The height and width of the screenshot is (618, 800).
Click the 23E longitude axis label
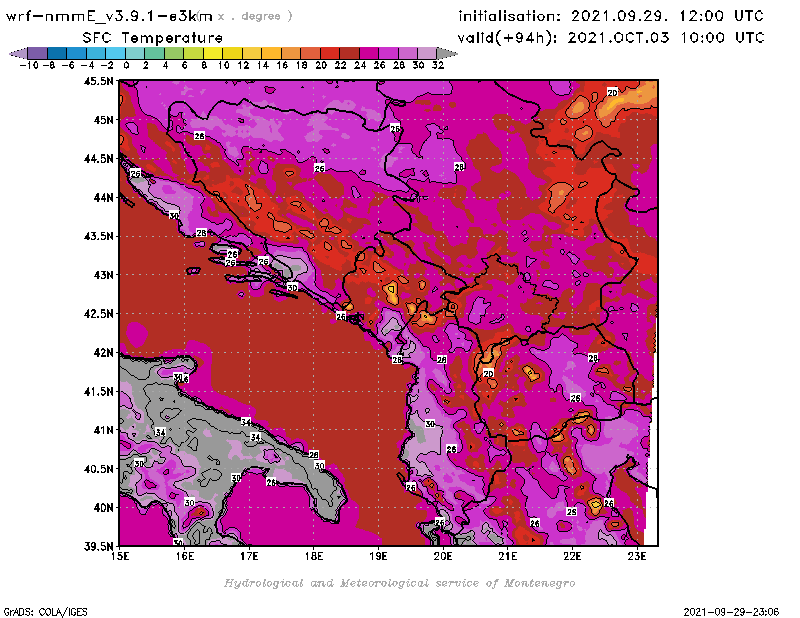637,556
